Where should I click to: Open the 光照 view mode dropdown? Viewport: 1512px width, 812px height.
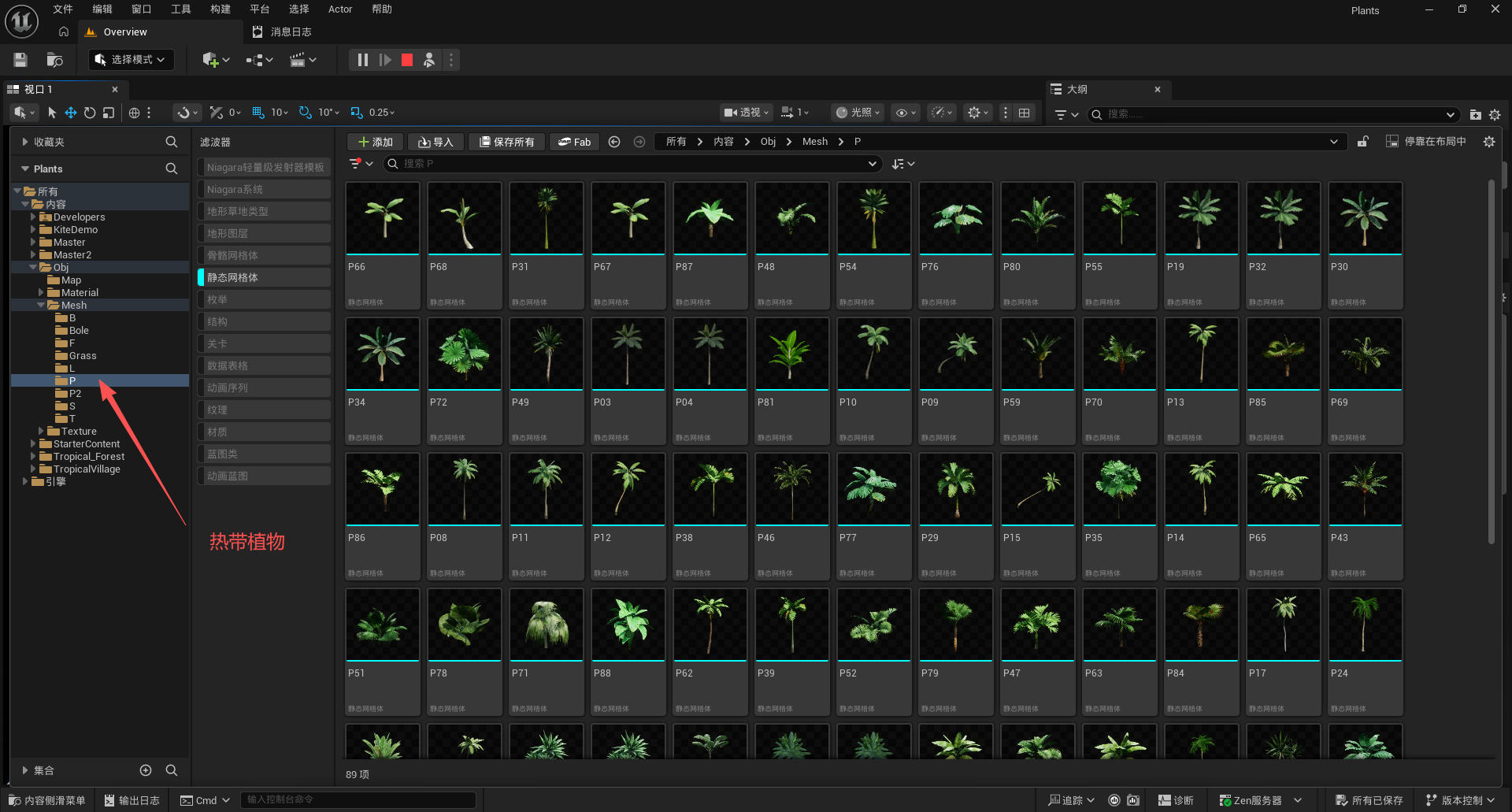coord(858,113)
